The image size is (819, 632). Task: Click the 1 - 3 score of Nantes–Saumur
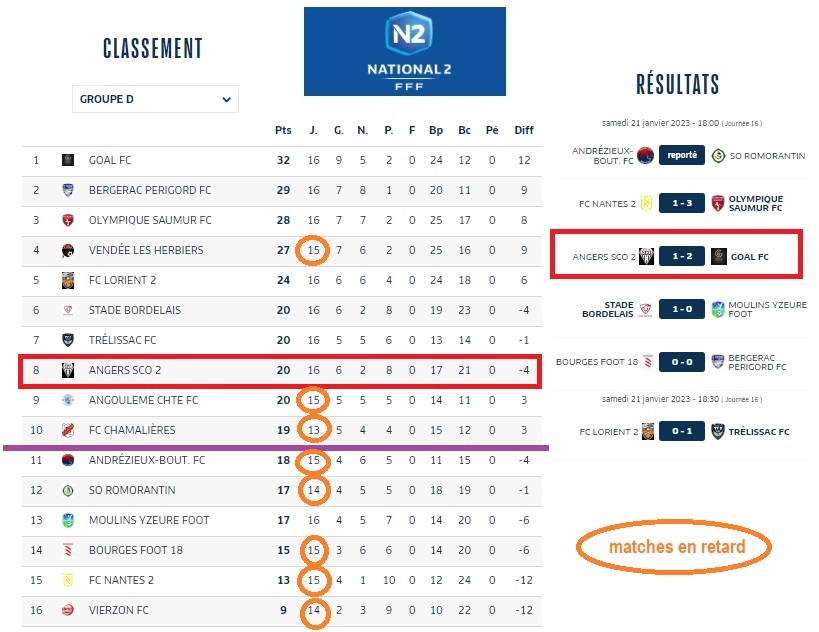point(682,203)
